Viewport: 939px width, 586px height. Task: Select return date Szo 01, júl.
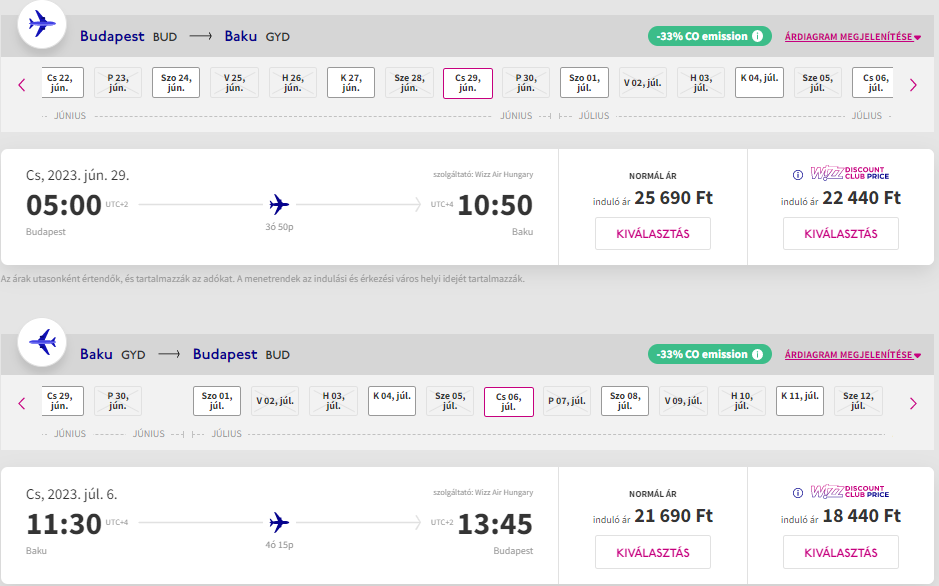(x=217, y=401)
